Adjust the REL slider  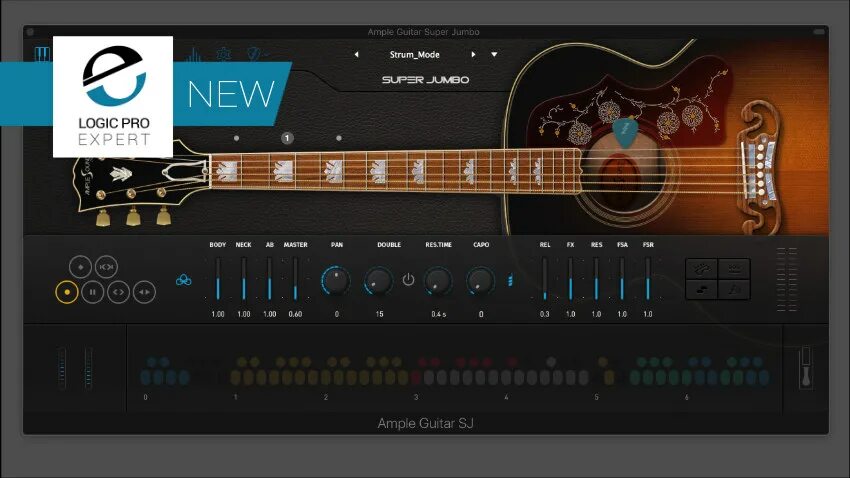[x=545, y=279]
